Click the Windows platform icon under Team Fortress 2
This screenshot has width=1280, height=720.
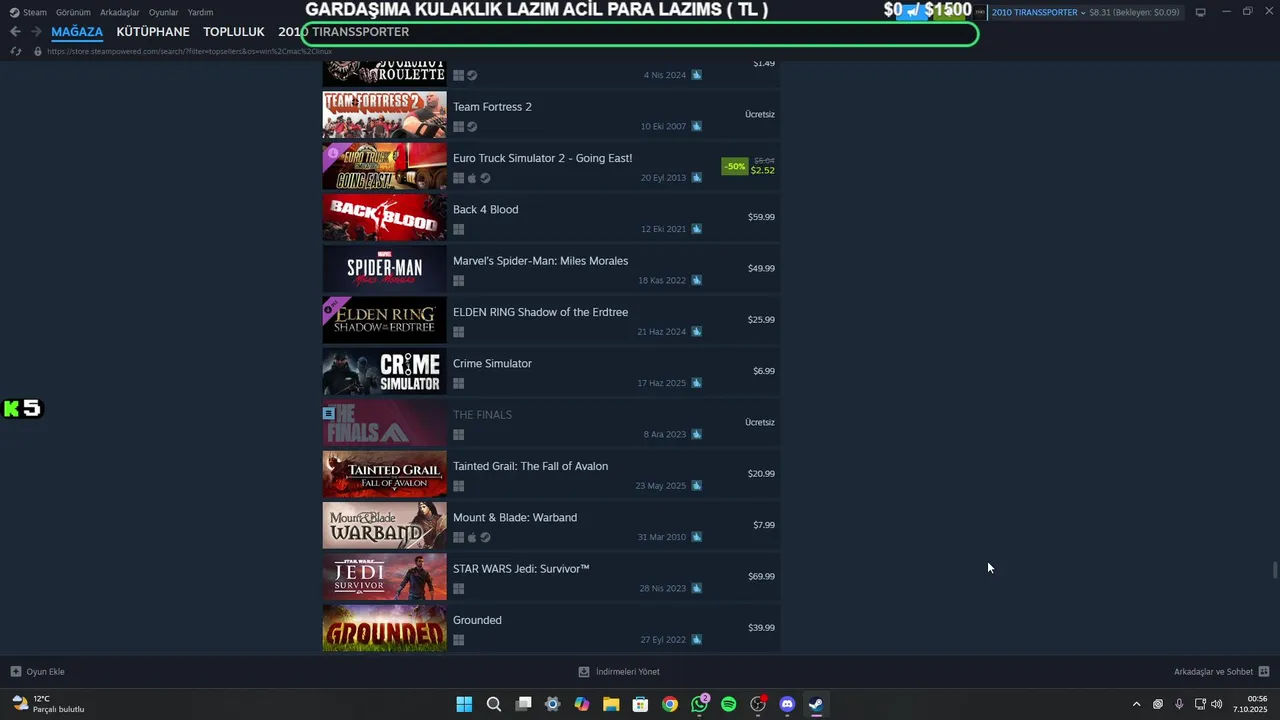pyautogui.click(x=458, y=127)
